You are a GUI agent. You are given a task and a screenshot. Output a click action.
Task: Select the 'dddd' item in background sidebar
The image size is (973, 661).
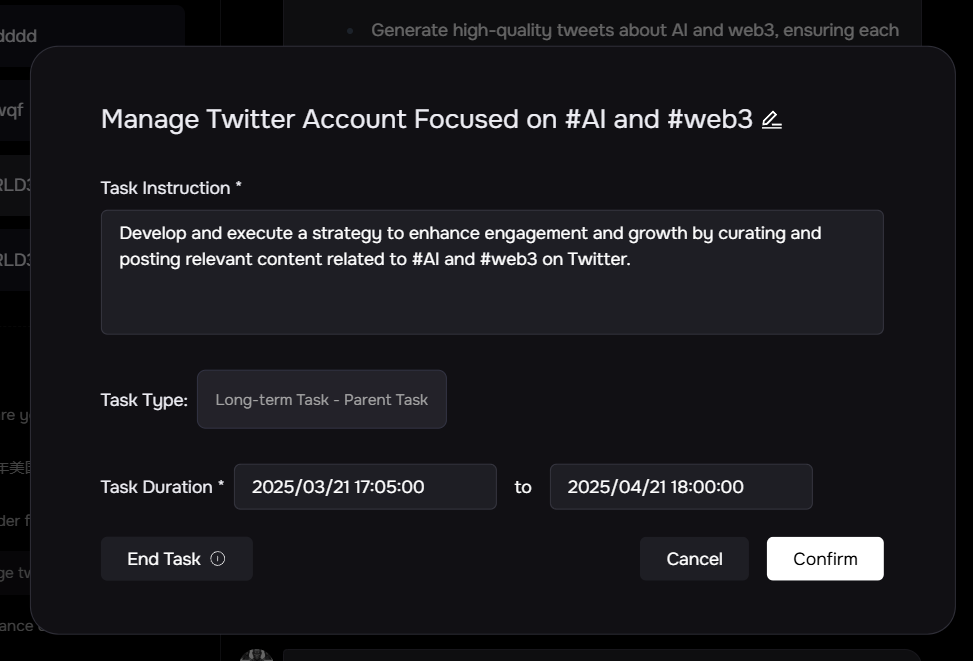click(x=18, y=36)
